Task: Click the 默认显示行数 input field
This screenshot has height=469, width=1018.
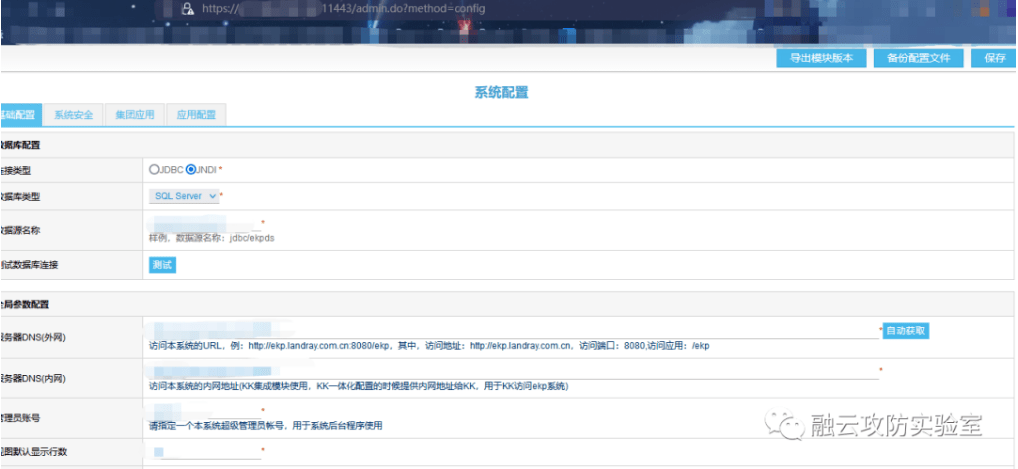Action: point(205,451)
